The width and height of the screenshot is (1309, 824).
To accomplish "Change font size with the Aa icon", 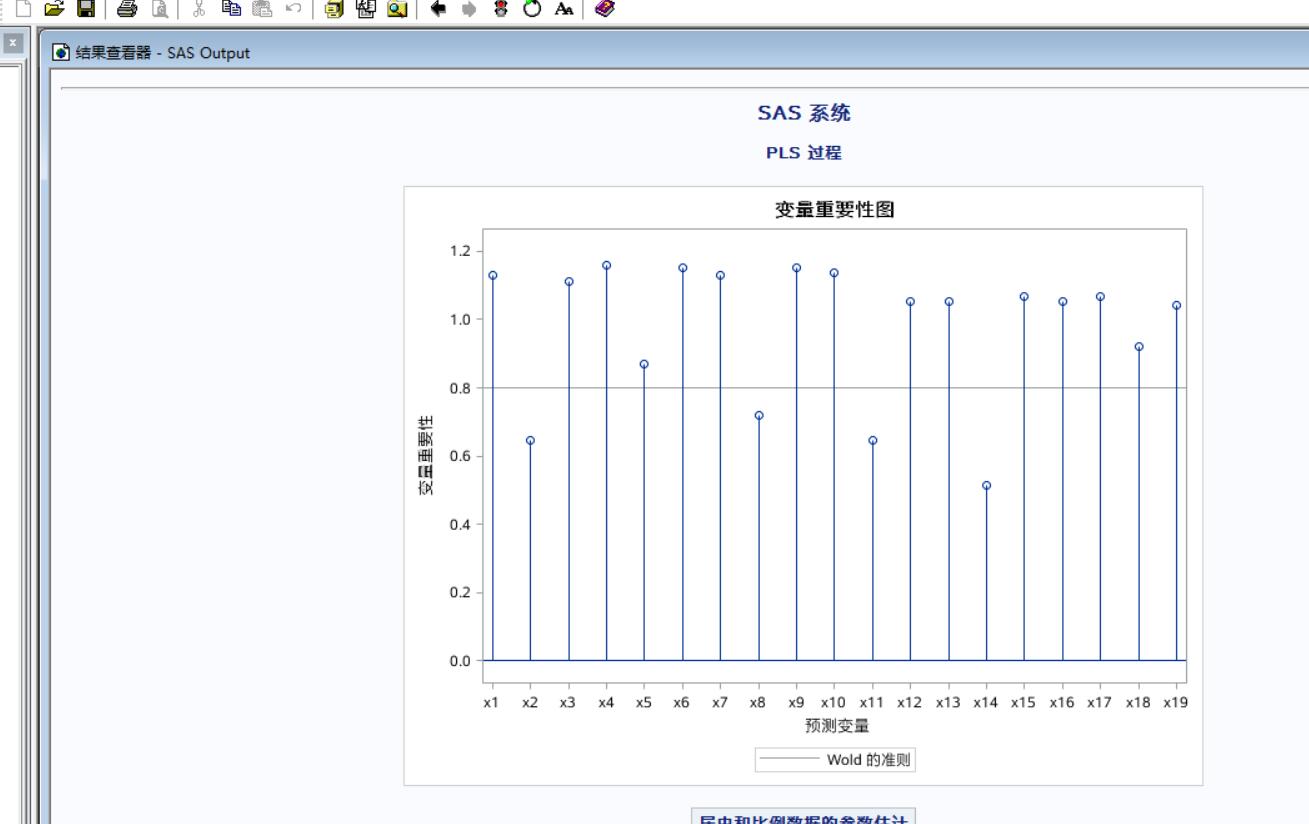I will click(565, 9).
